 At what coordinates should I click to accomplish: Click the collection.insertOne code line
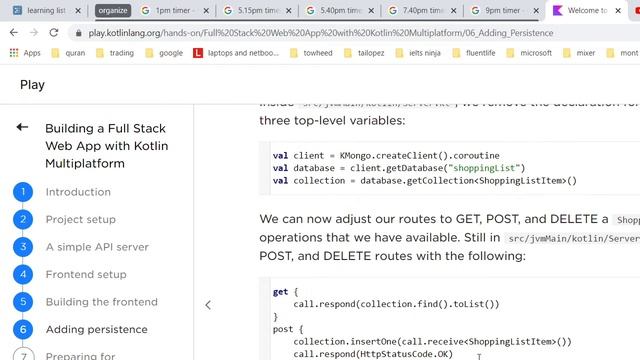(x=432, y=342)
